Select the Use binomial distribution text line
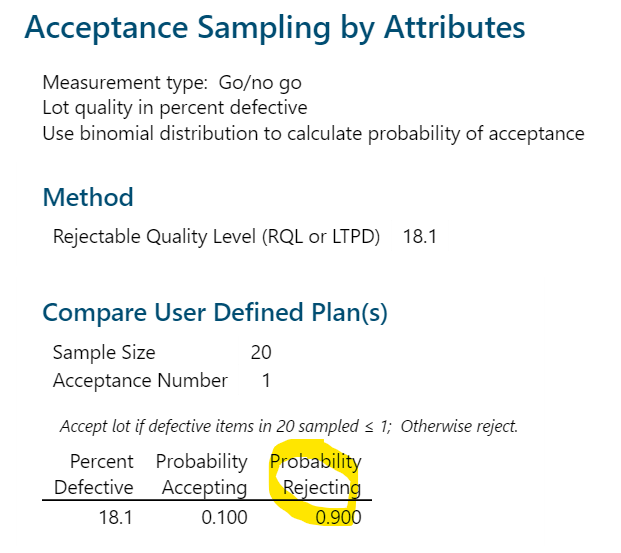This screenshot has width=621, height=553. [313, 133]
